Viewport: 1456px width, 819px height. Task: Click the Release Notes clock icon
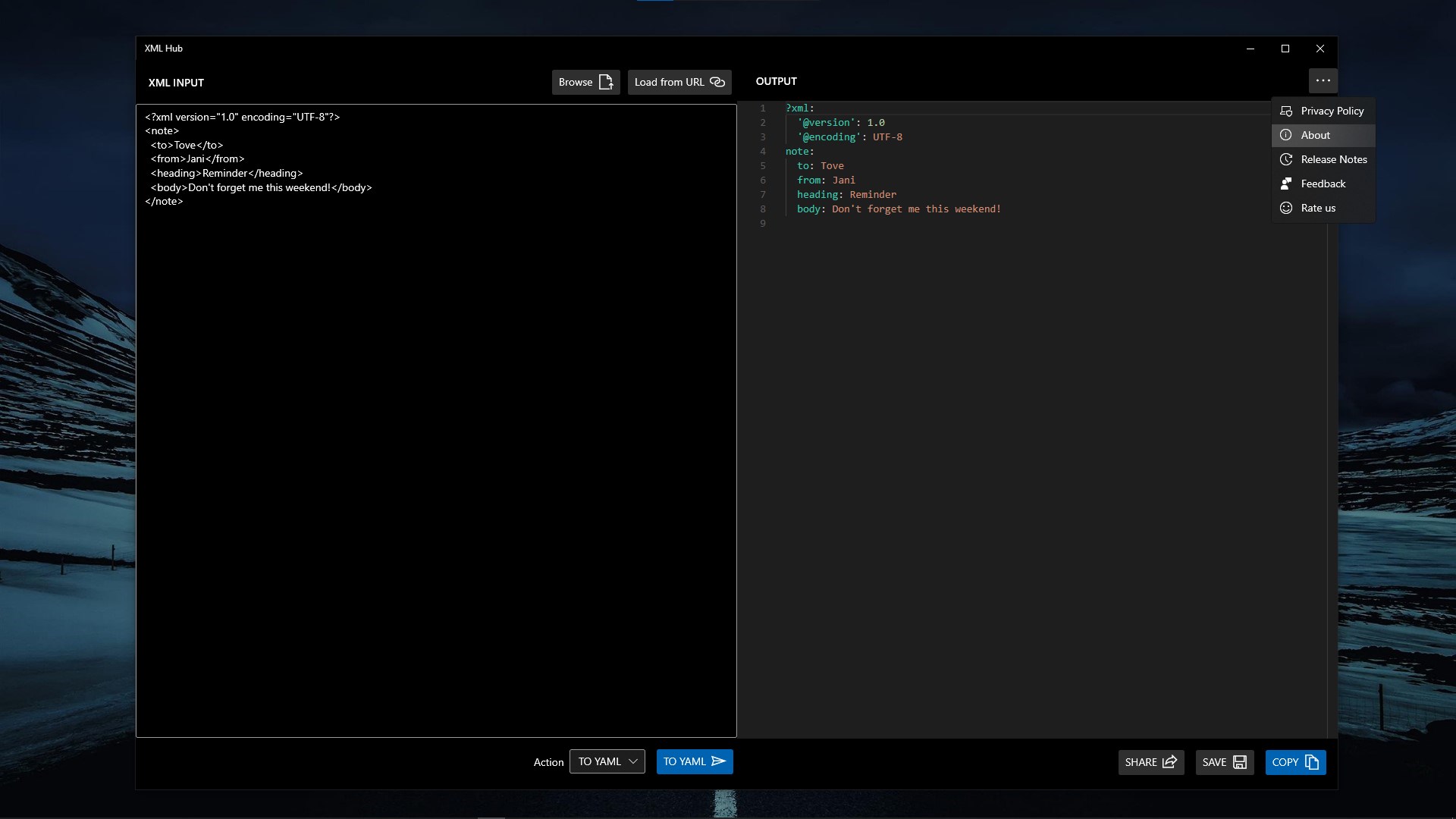pos(1286,159)
